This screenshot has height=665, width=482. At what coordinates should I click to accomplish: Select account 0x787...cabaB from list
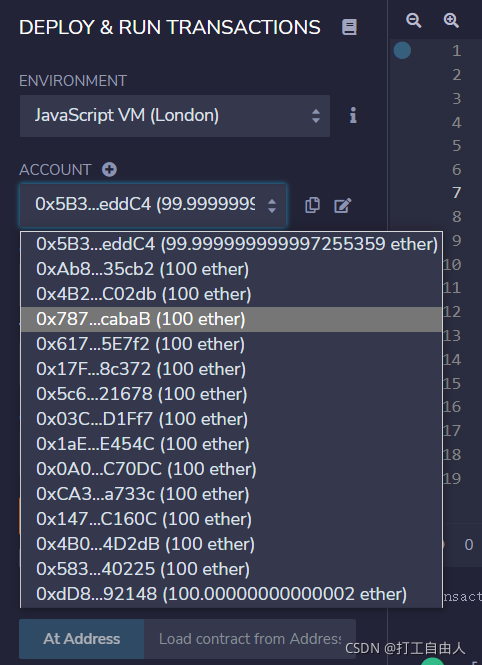click(x=231, y=319)
